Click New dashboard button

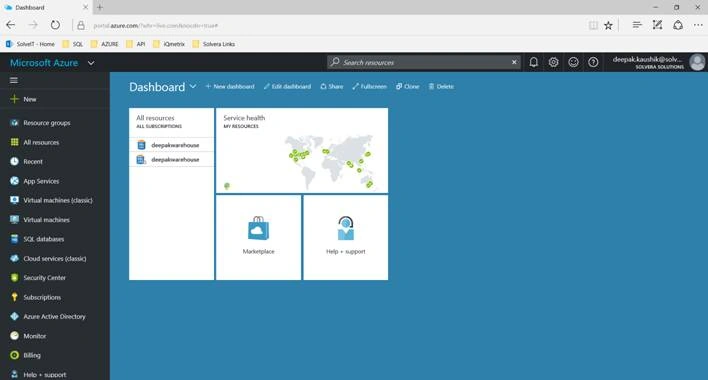[x=230, y=86]
